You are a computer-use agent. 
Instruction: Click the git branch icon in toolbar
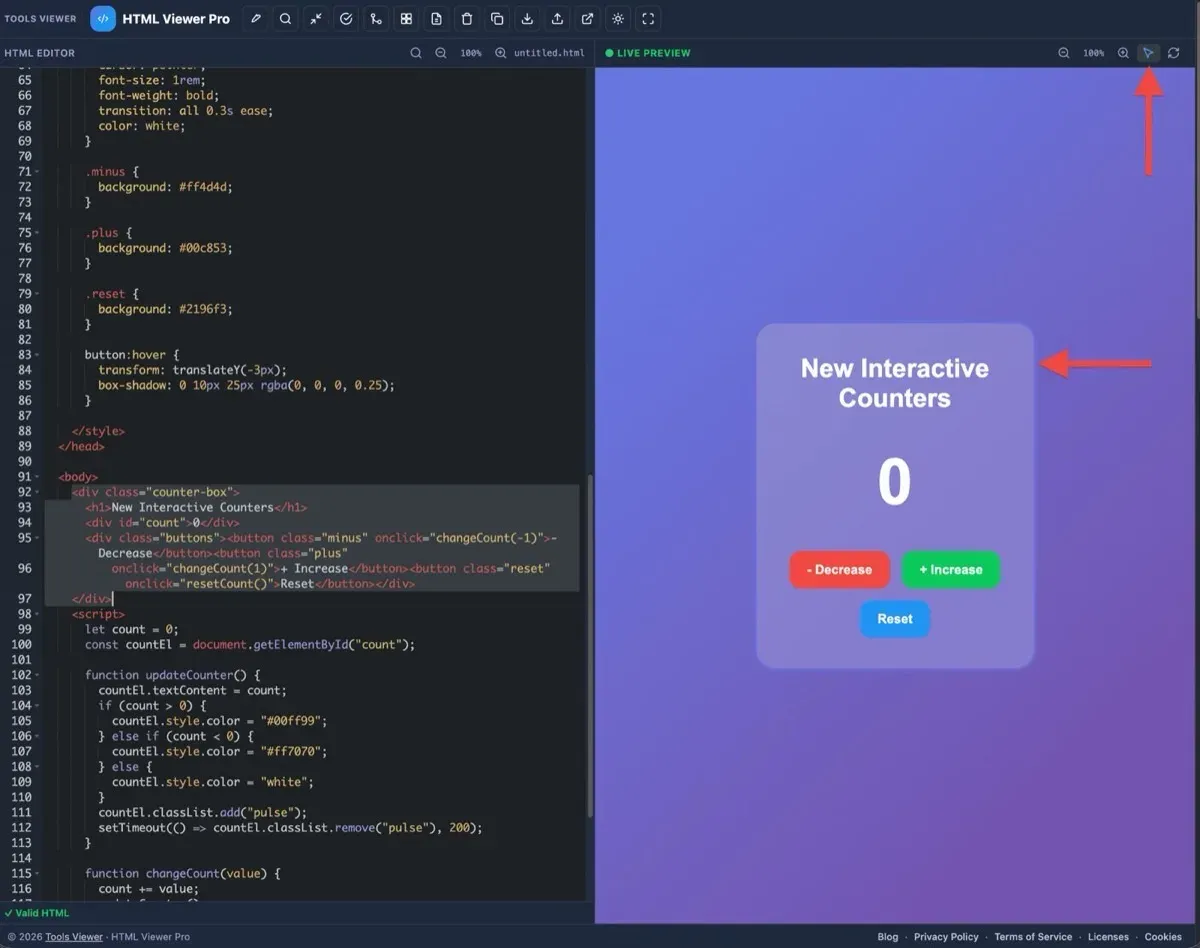[x=376, y=19]
